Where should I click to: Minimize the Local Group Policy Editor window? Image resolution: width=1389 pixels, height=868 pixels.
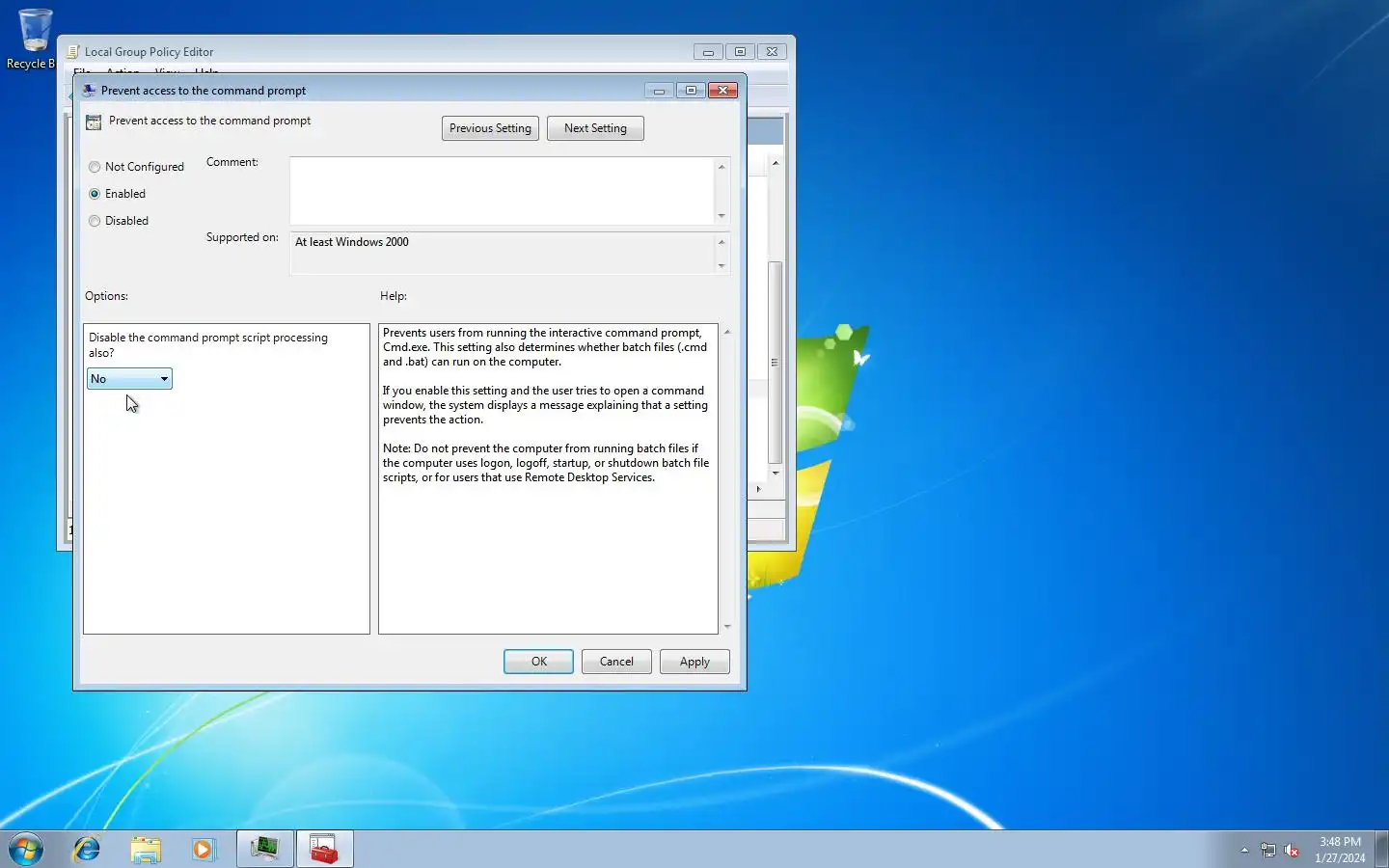pyautogui.click(x=708, y=52)
